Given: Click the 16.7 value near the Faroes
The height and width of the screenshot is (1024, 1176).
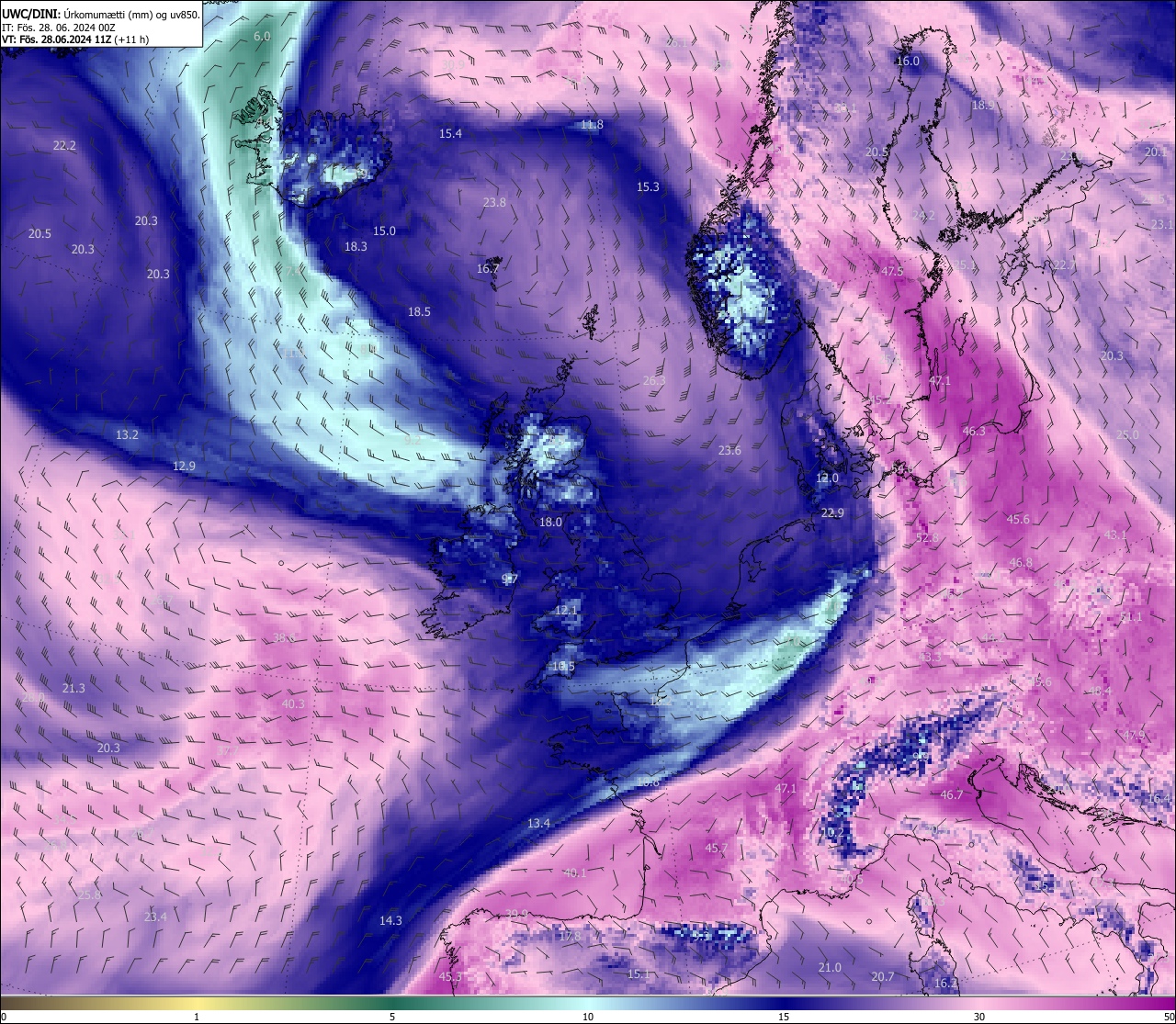Looking at the screenshot, I should click(x=488, y=268).
